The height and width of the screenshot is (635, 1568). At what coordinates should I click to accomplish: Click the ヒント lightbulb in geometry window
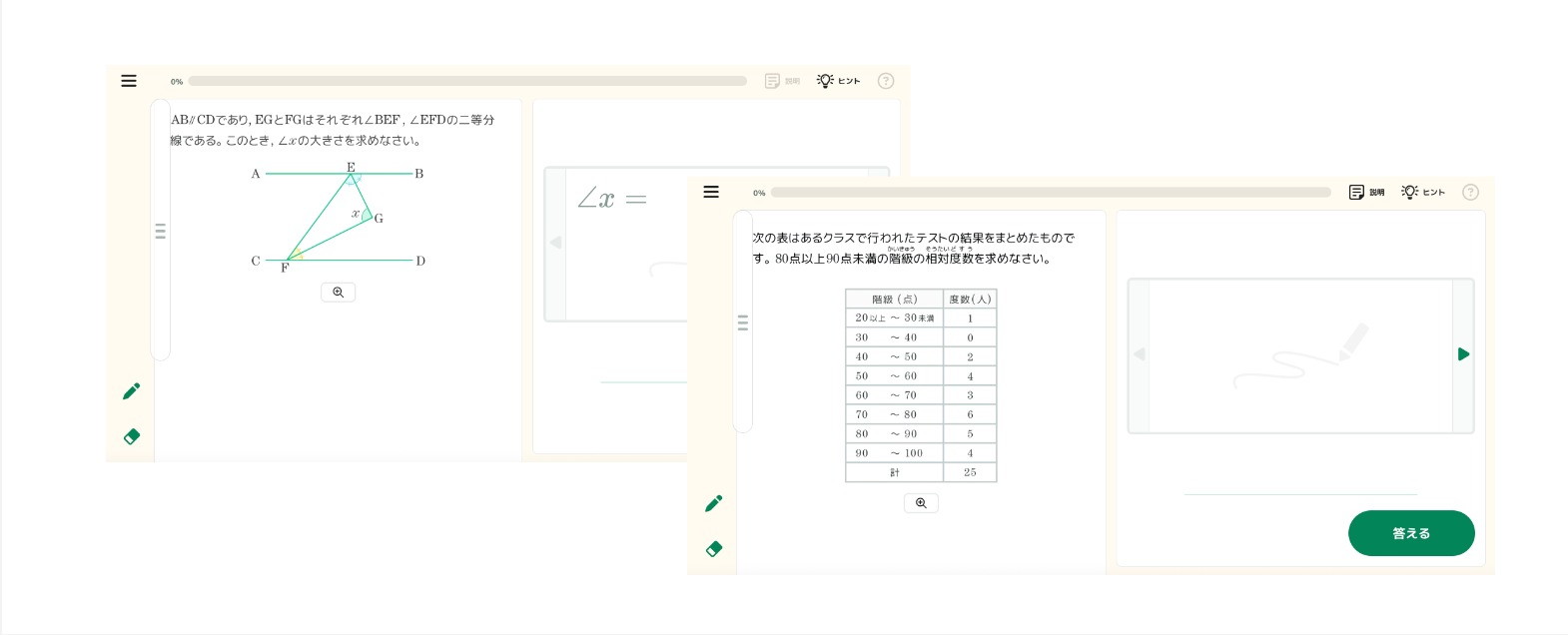point(838,81)
